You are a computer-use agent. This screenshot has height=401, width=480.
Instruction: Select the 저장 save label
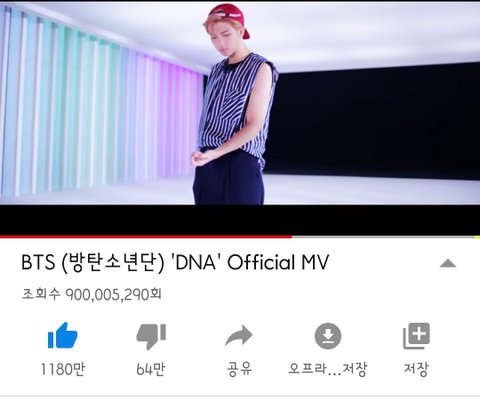coord(416,369)
